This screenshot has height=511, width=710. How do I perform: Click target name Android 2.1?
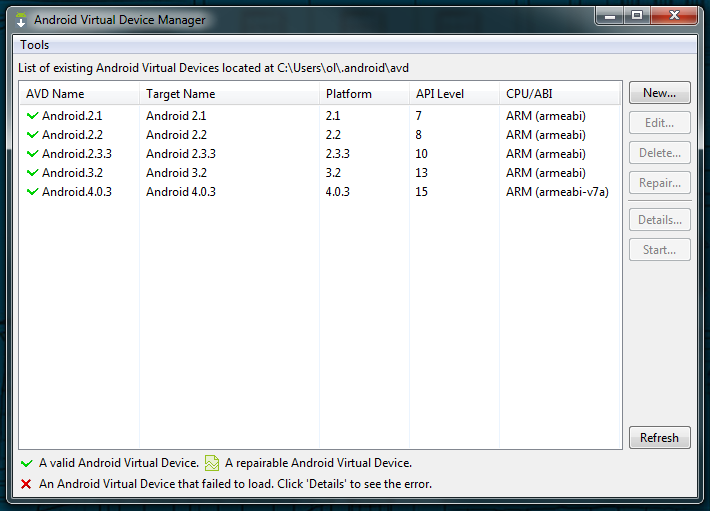pyautogui.click(x=176, y=116)
